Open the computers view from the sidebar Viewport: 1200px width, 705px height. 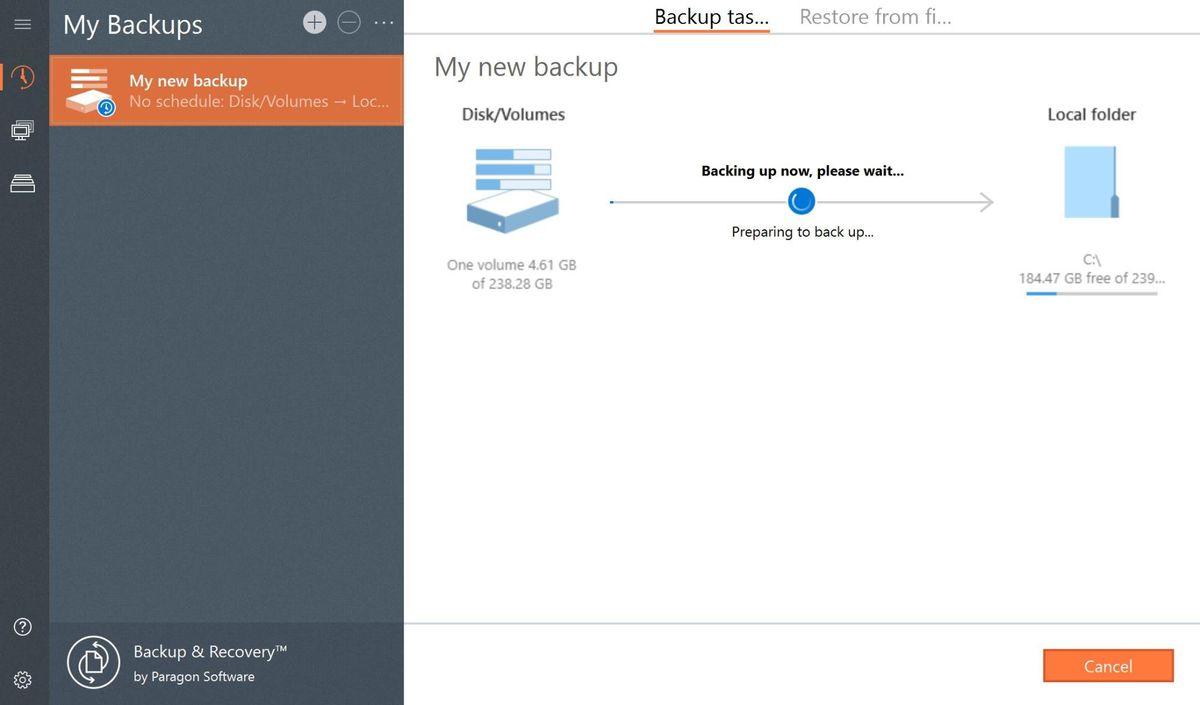pos(22,130)
